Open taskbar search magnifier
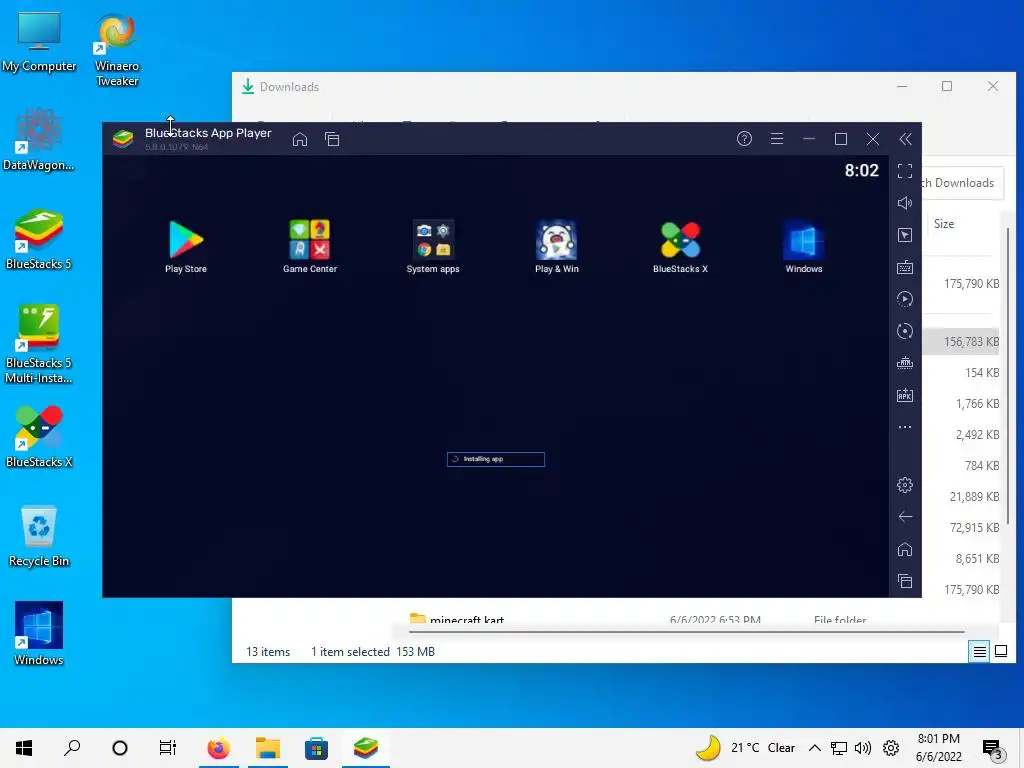The width and height of the screenshot is (1024, 768). click(x=72, y=748)
